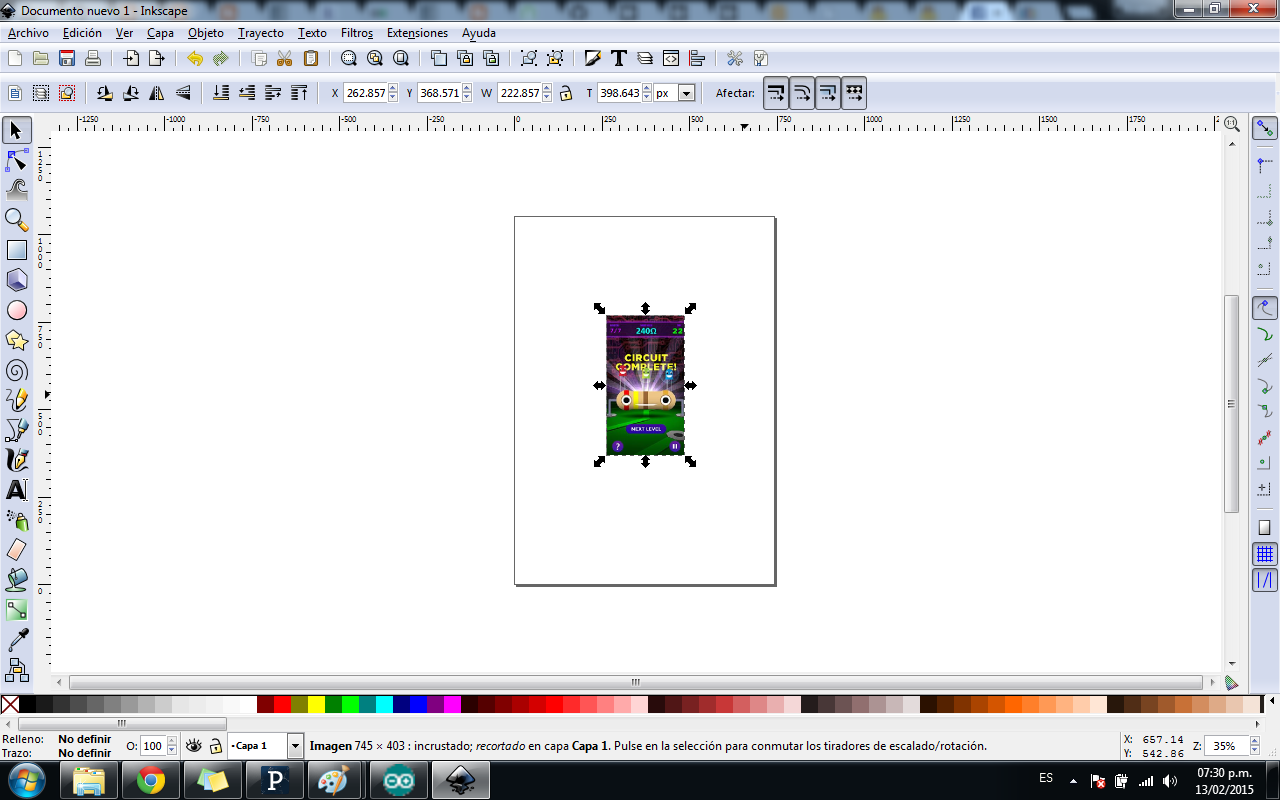Increase the X coordinate stepper
This screenshot has width=1280, height=800.
click(392, 89)
